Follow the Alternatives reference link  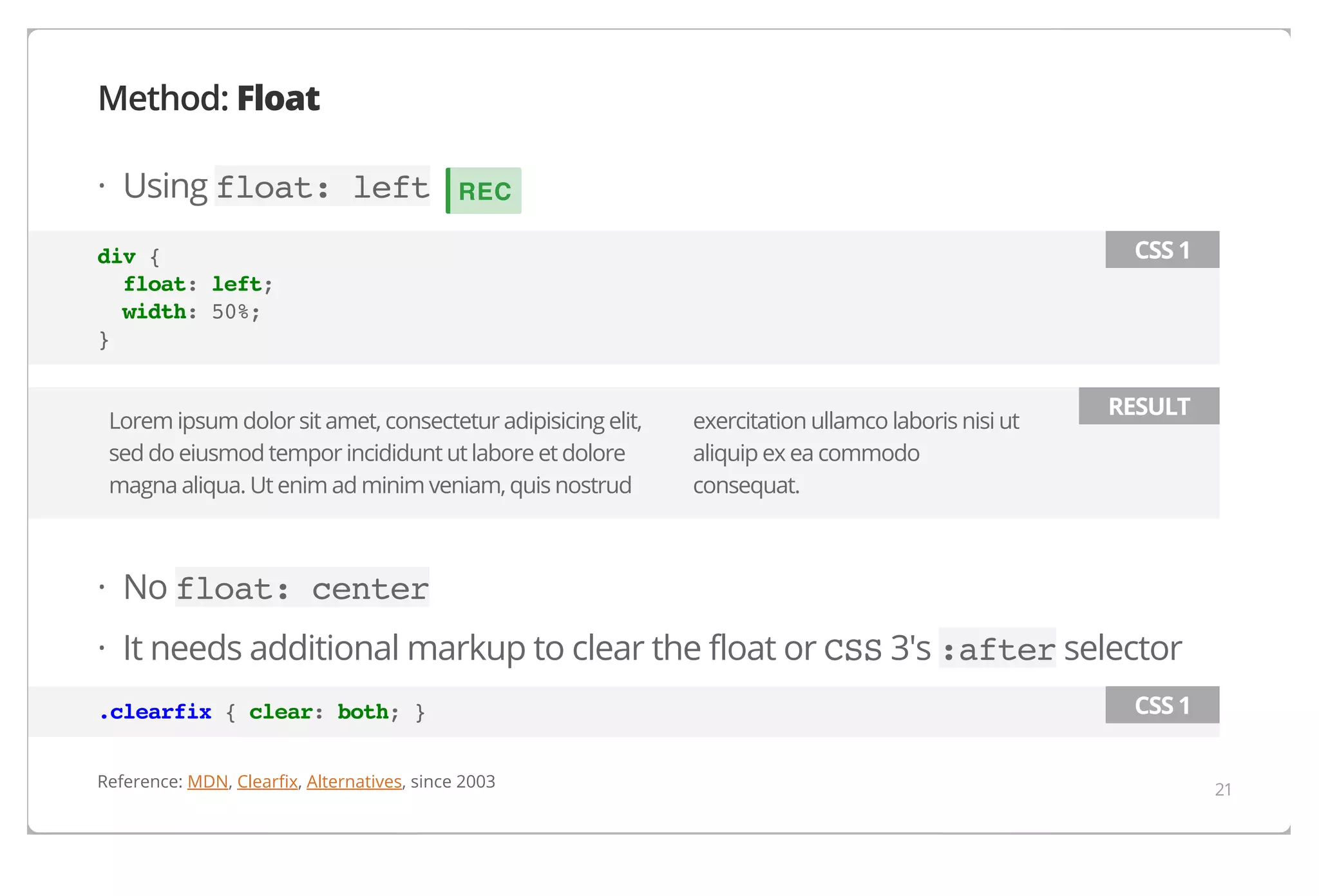[x=354, y=781]
